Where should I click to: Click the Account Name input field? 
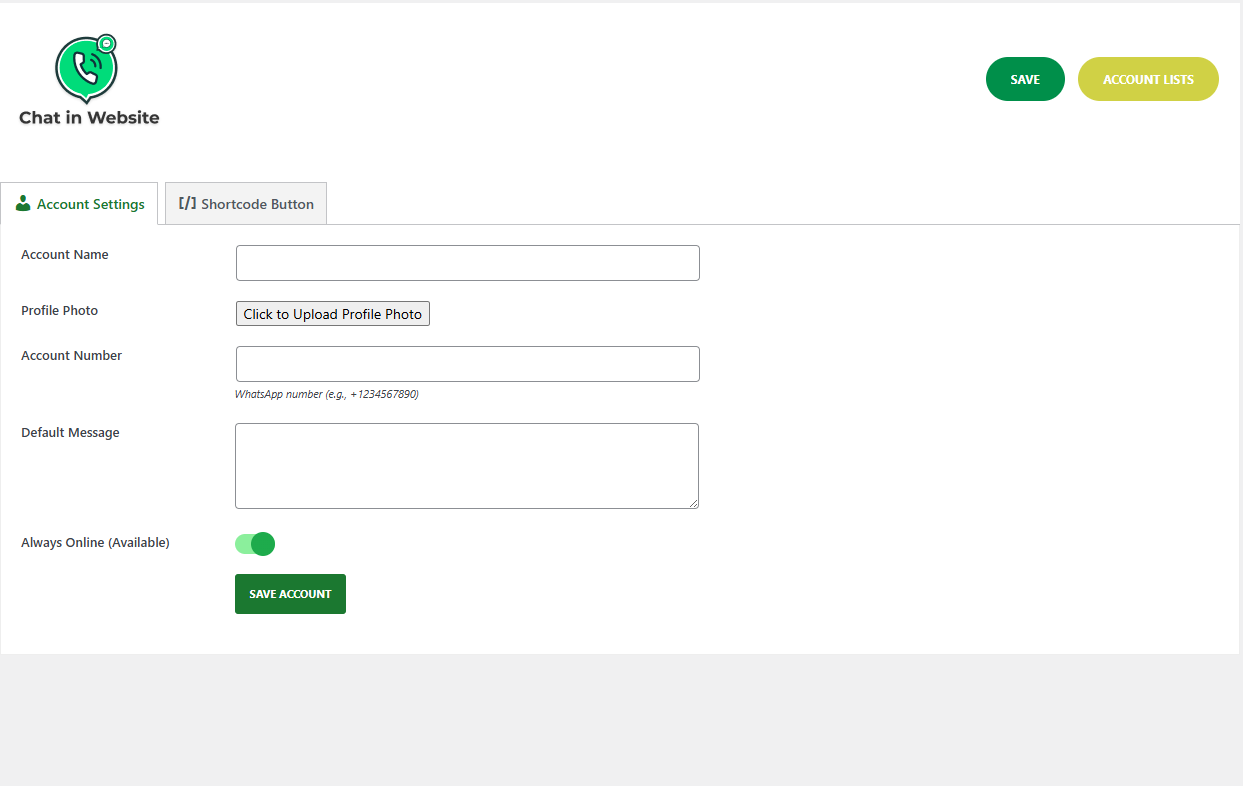[468, 263]
